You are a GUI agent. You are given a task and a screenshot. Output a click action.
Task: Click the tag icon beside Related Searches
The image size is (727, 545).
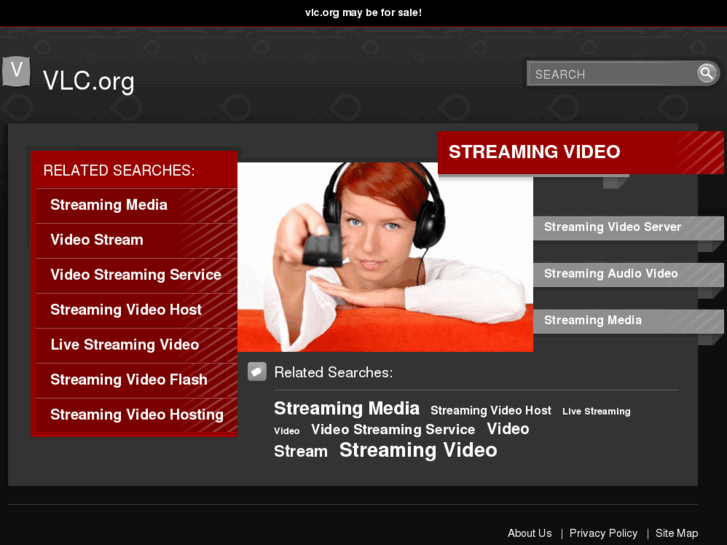coord(257,372)
